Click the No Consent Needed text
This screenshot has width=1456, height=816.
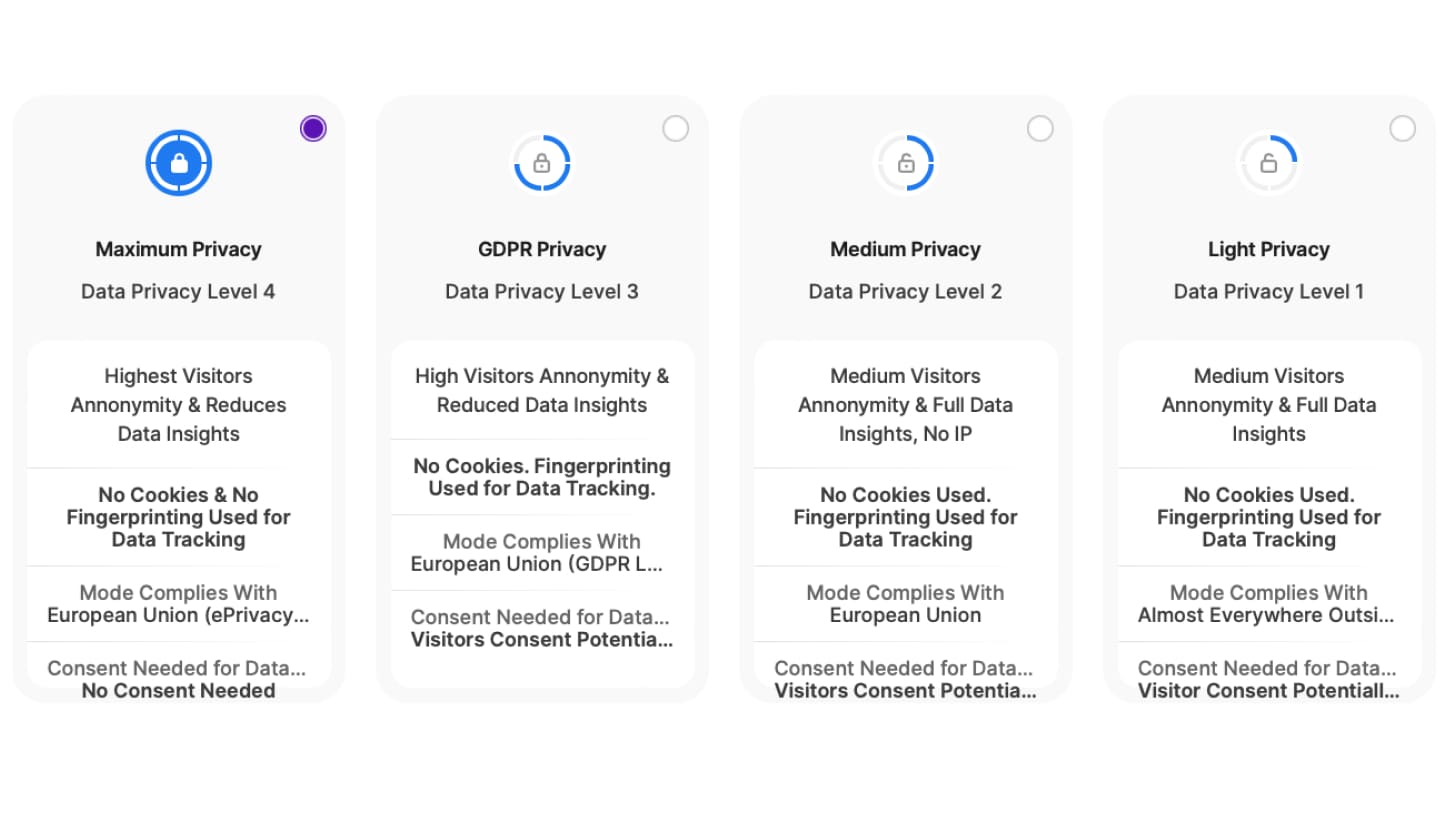[179, 690]
